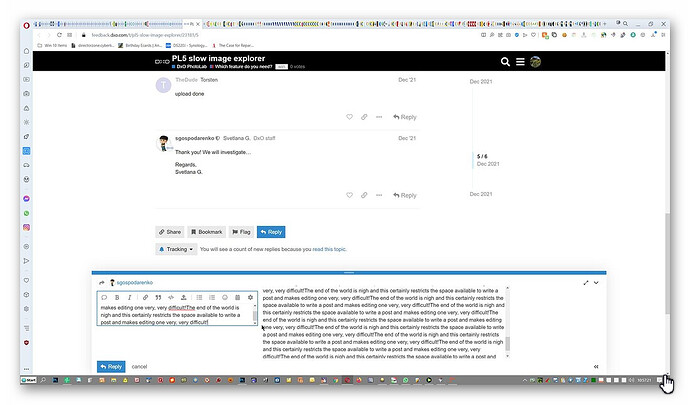Jump to the Dec 2021 start in the timeline
Screen dimensions: 690x405
[481, 81]
